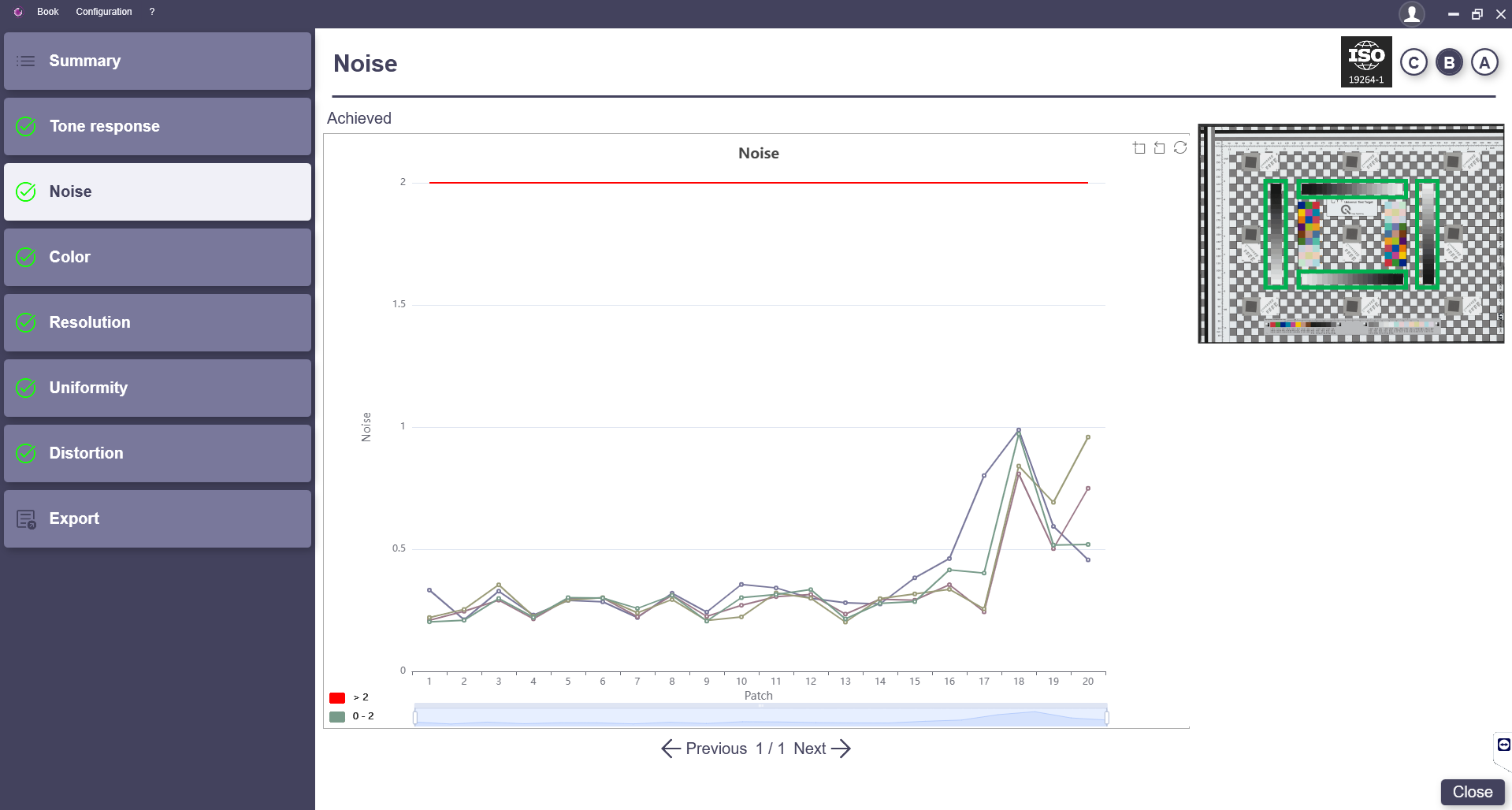Click the zoom area icon on chart
Screen dimensions: 1512x810
pos(1139,148)
